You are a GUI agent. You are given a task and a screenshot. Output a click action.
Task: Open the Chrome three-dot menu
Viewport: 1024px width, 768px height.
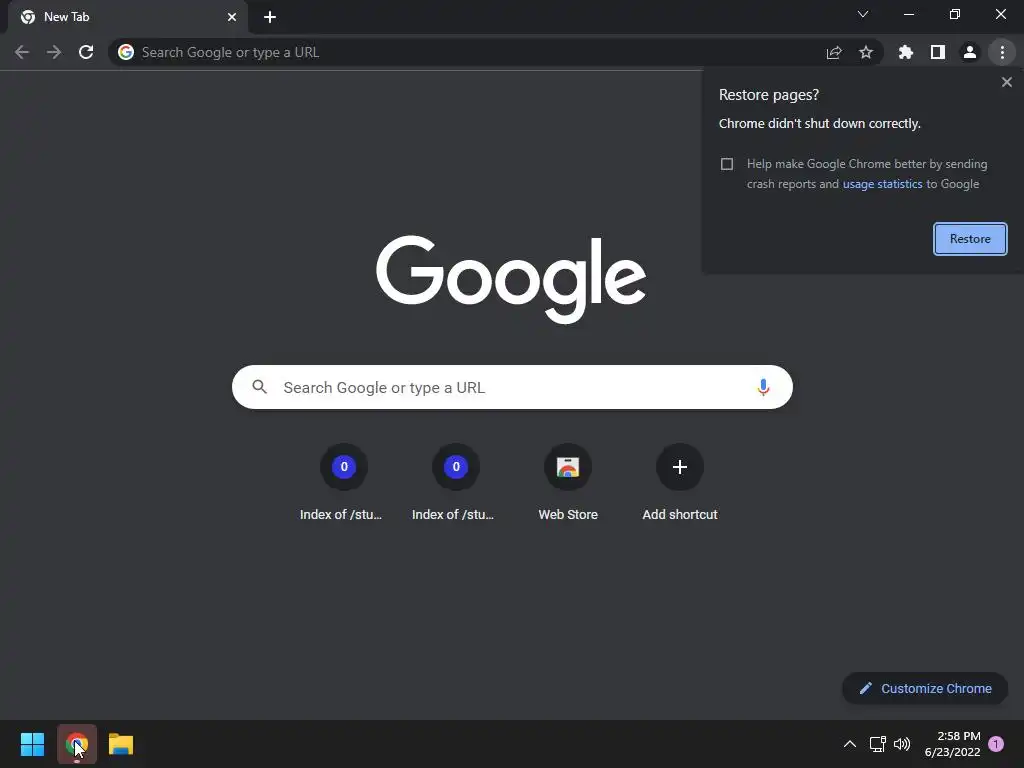click(1002, 52)
